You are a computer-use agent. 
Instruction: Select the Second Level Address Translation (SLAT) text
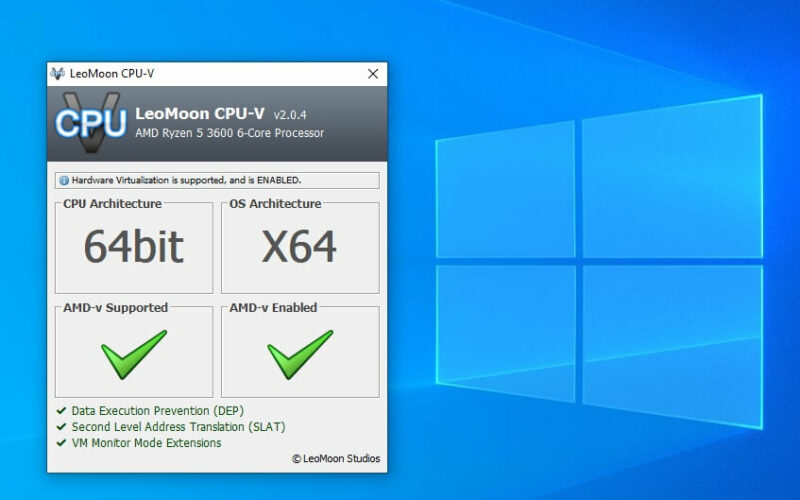click(x=178, y=427)
